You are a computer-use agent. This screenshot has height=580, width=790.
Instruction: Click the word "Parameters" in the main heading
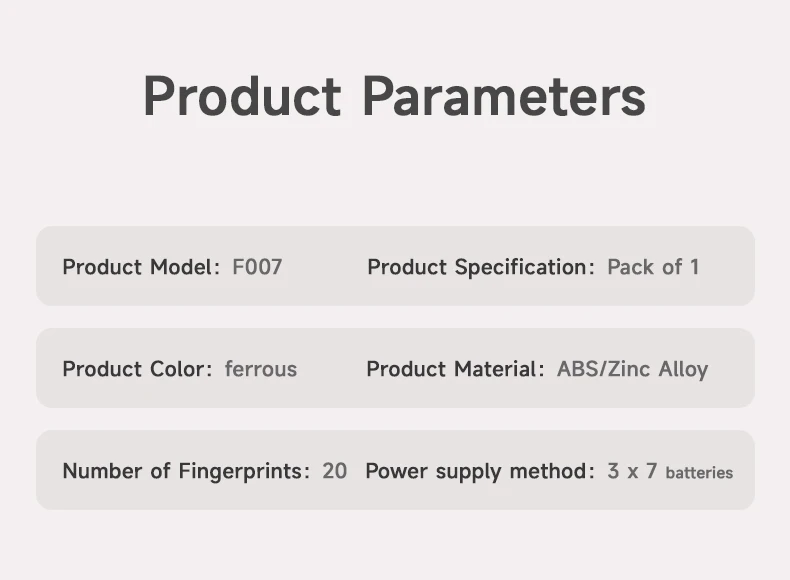coord(503,97)
